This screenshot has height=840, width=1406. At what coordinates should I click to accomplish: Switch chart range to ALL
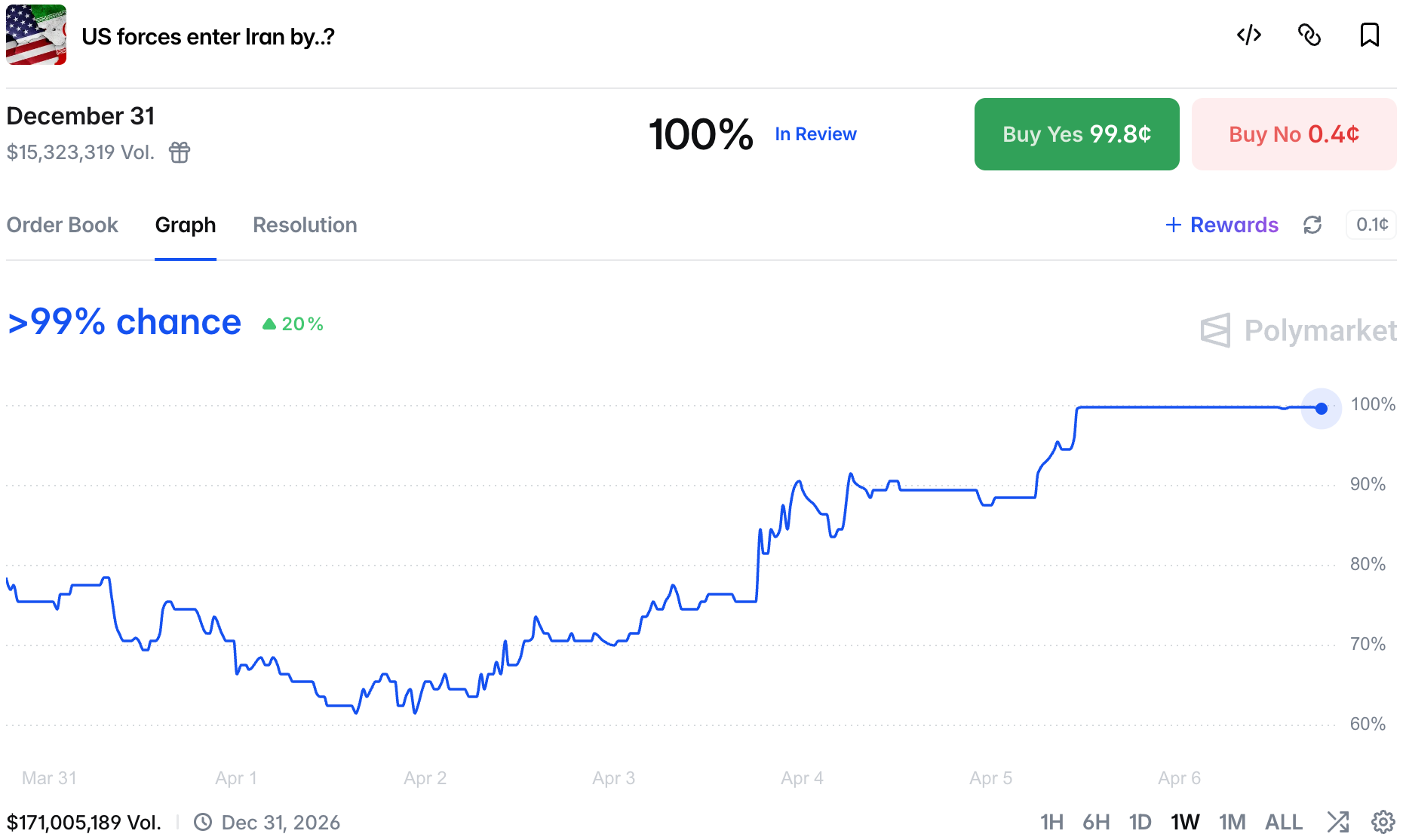[x=1283, y=822]
